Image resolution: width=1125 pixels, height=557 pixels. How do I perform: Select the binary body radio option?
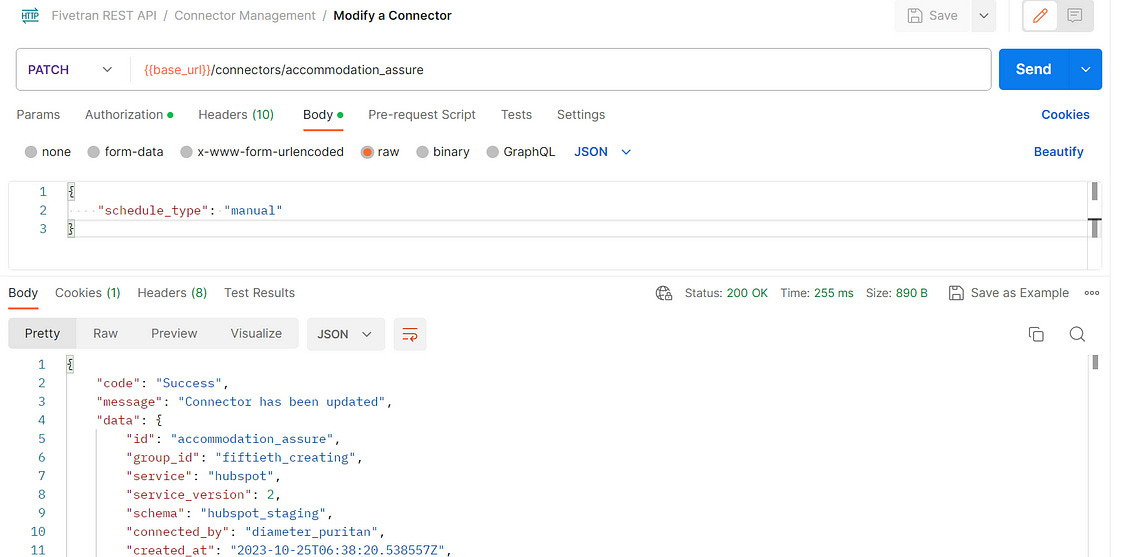[423, 152]
